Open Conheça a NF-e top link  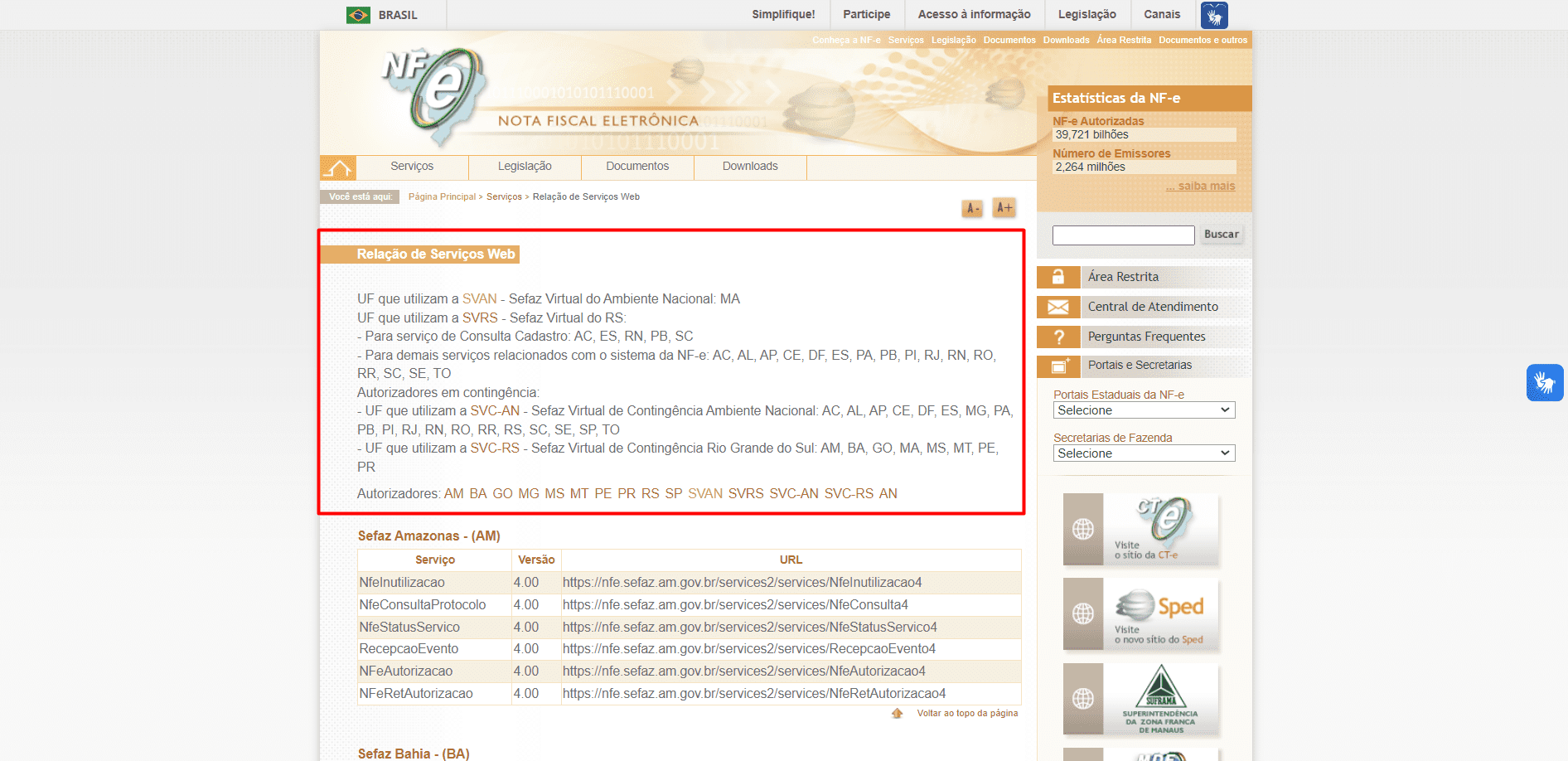pyautogui.click(x=846, y=40)
